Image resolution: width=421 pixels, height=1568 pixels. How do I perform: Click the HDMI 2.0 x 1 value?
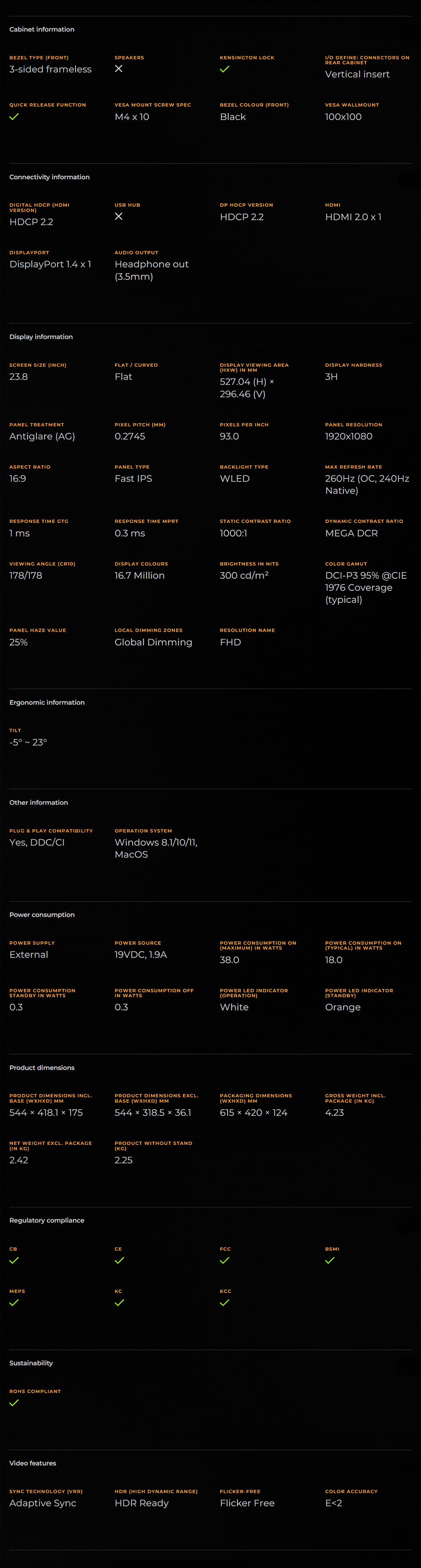click(353, 217)
